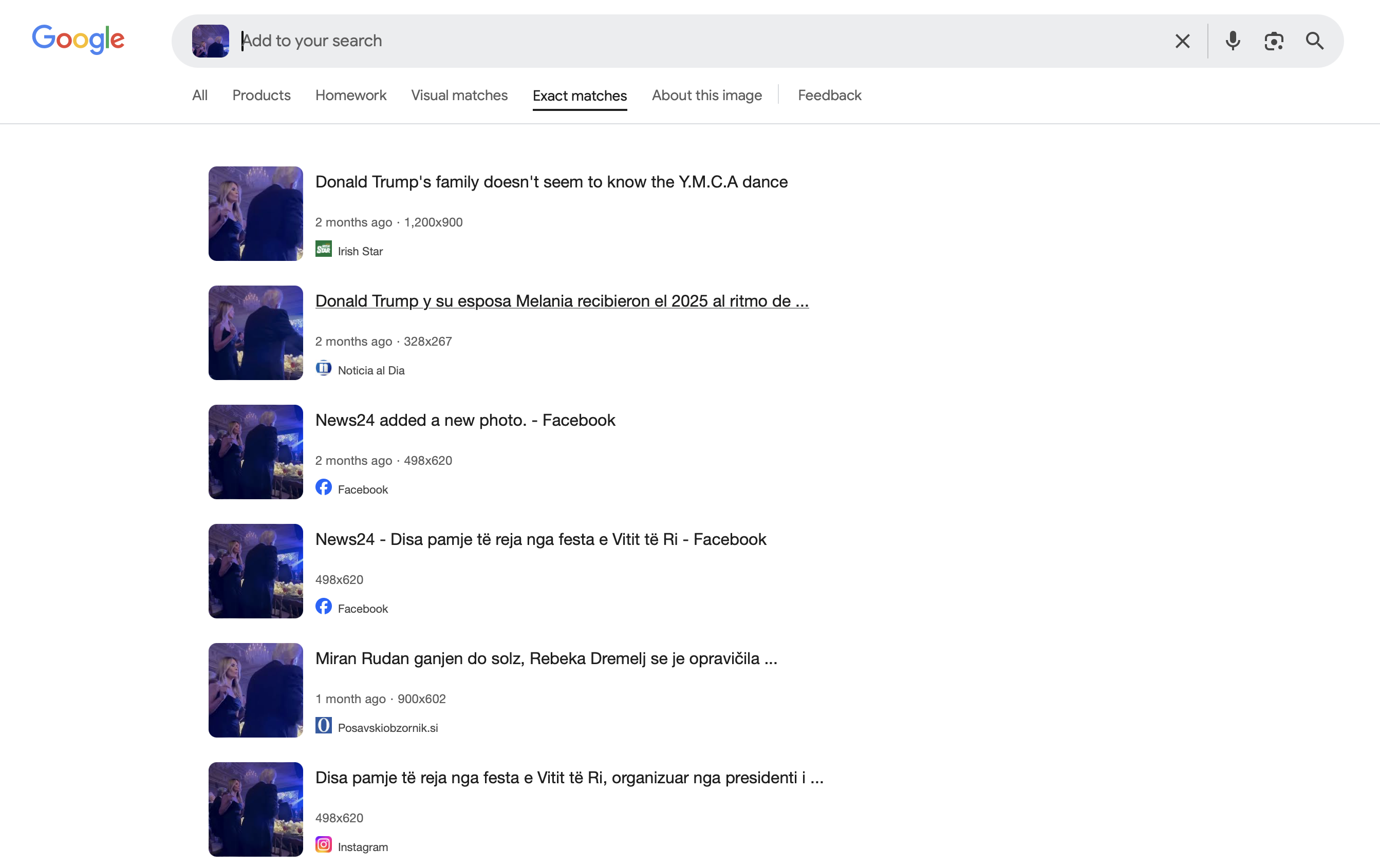
Task: Open the Donald Trump y su esposa Melania result
Action: coord(562,301)
